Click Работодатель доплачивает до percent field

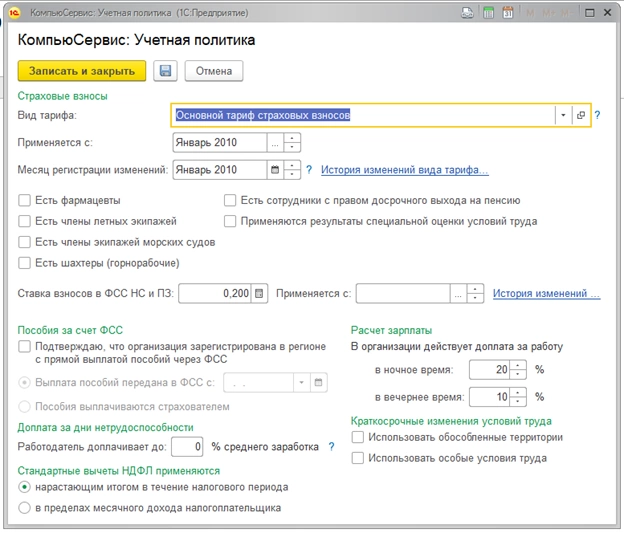(x=187, y=447)
